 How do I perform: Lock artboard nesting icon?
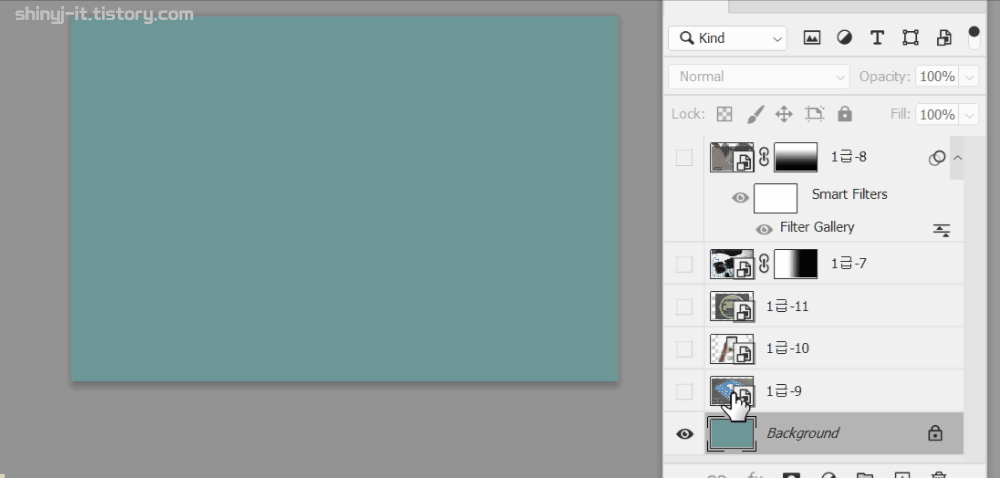tap(814, 114)
